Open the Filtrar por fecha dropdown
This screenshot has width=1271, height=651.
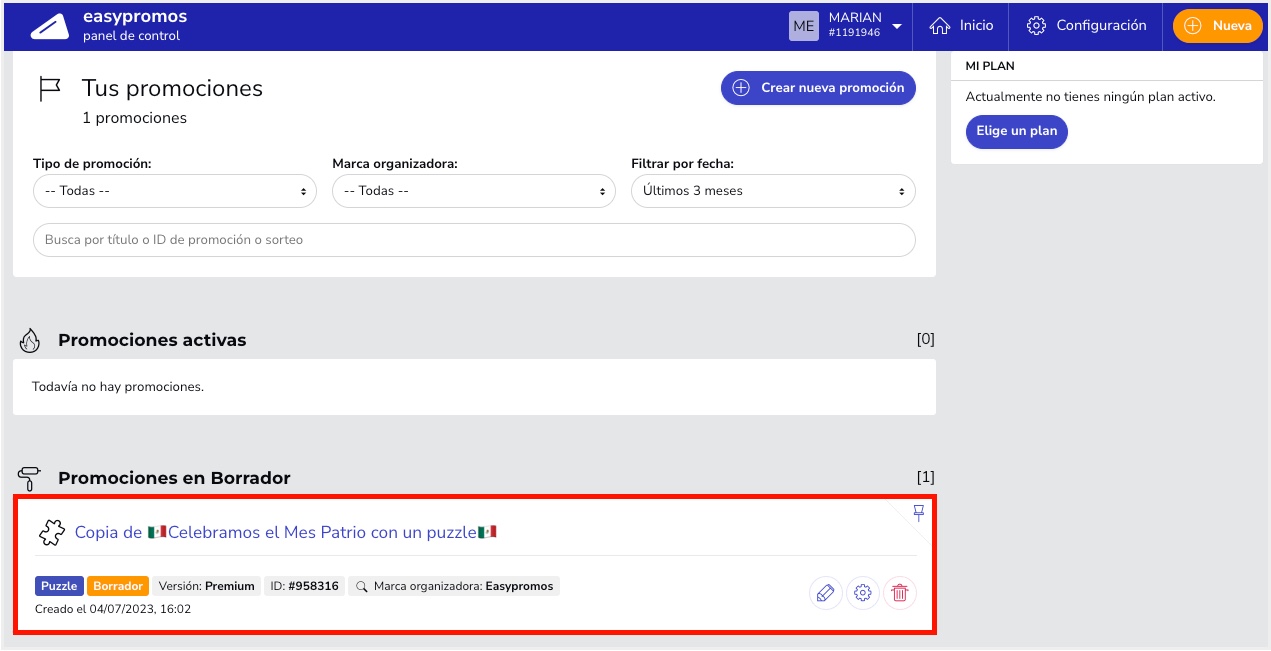tap(772, 191)
